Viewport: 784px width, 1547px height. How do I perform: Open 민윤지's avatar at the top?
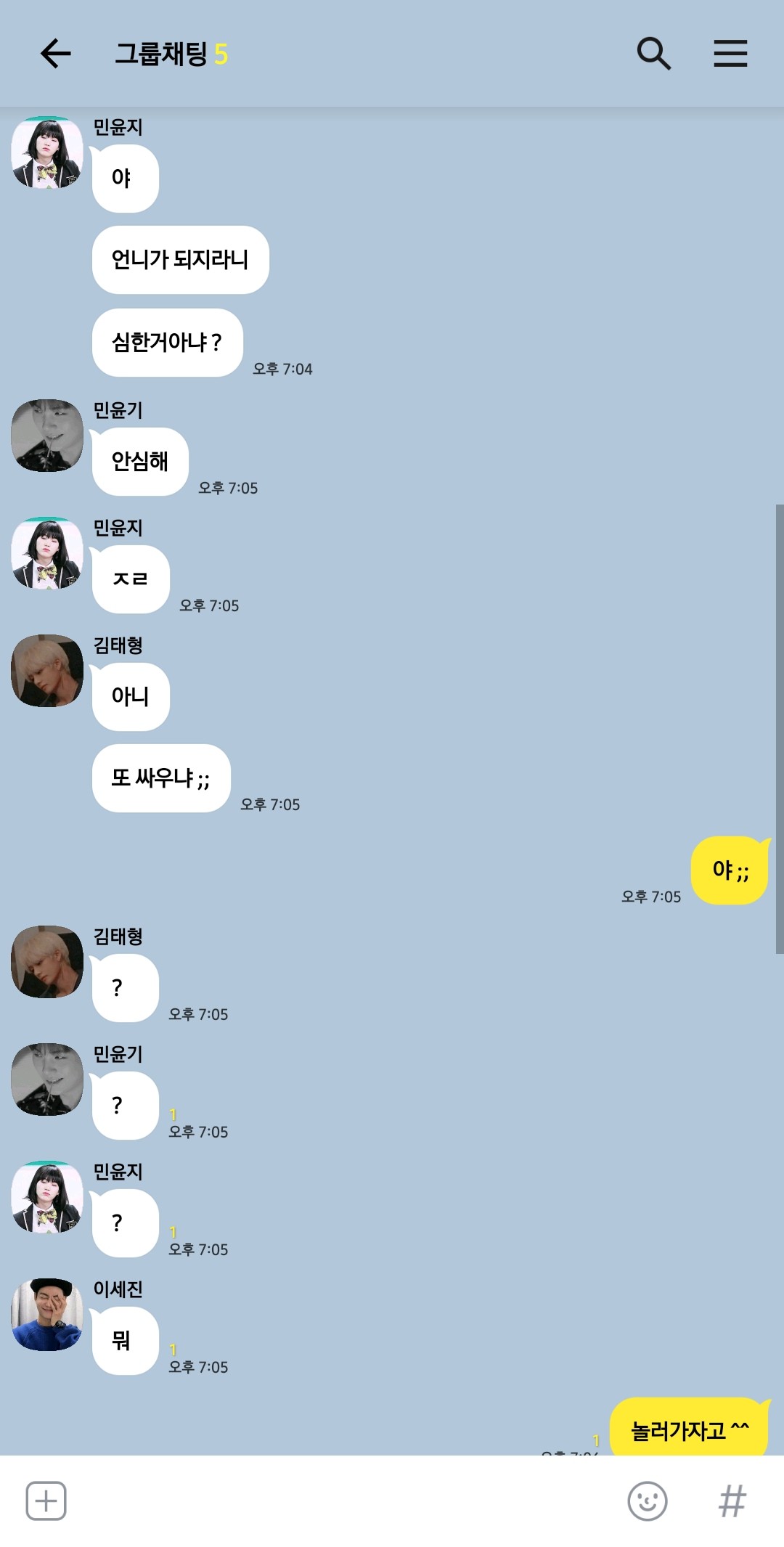point(47,152)
